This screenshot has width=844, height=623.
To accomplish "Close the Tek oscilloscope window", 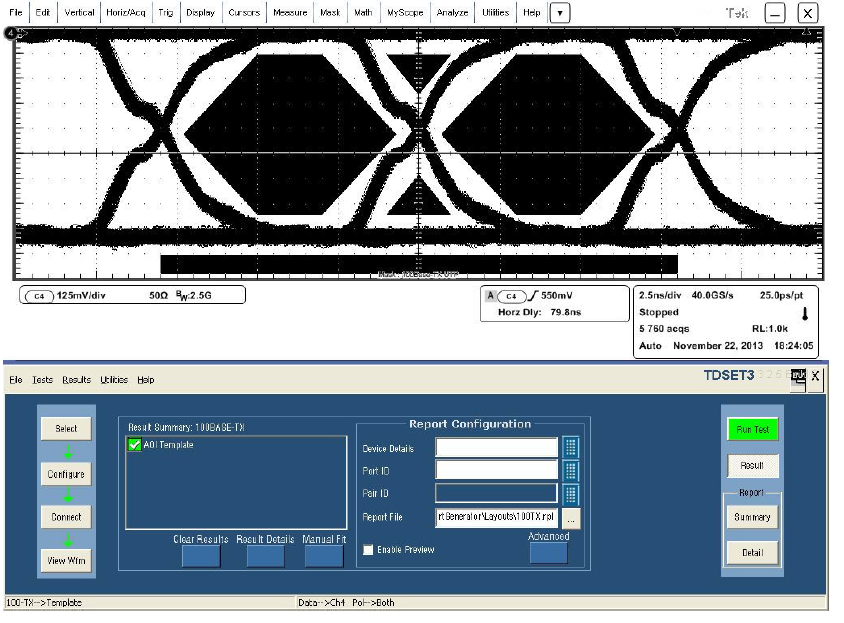I will 807,13.
